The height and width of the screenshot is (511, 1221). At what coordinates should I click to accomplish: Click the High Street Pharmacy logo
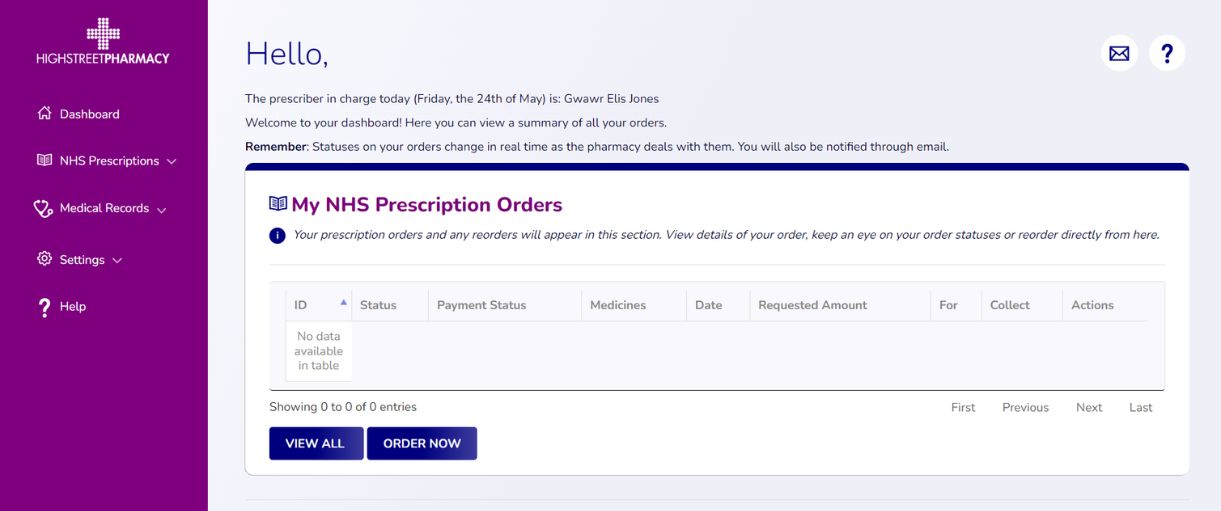coord(103,43)
